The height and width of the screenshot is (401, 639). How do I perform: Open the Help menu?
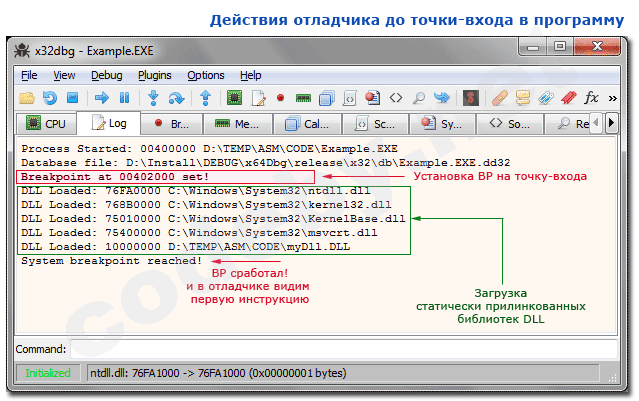[251, 75]
